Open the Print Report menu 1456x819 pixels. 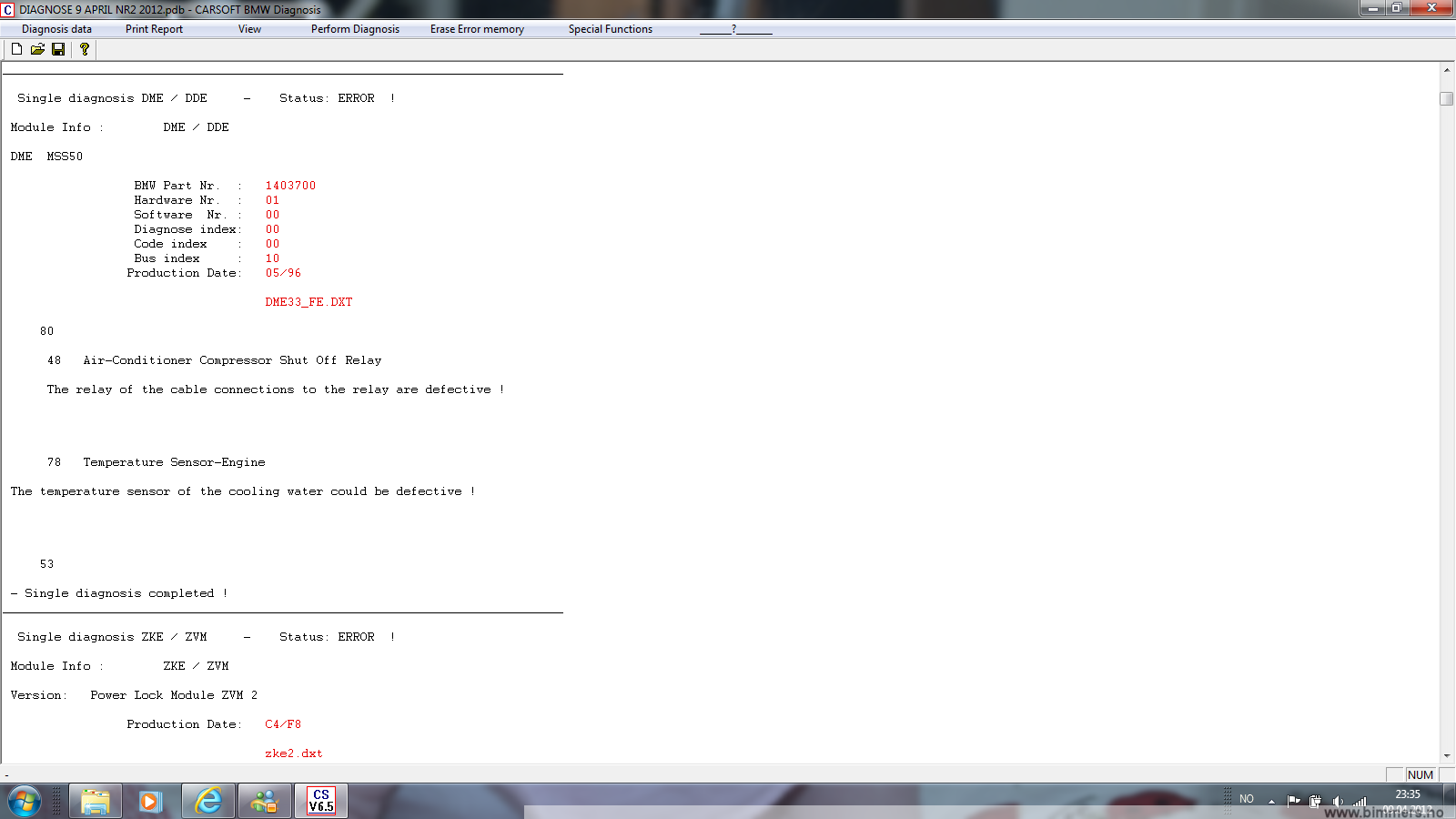pos(154,29)
